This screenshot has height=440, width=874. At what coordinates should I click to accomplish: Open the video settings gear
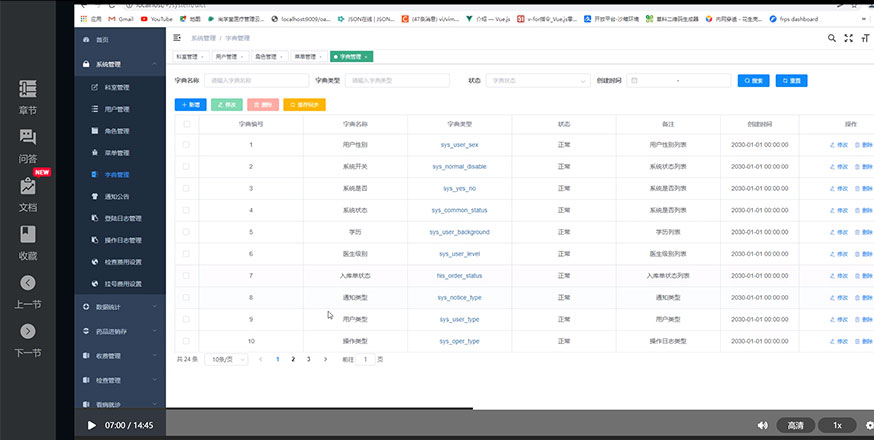(870, 426)
